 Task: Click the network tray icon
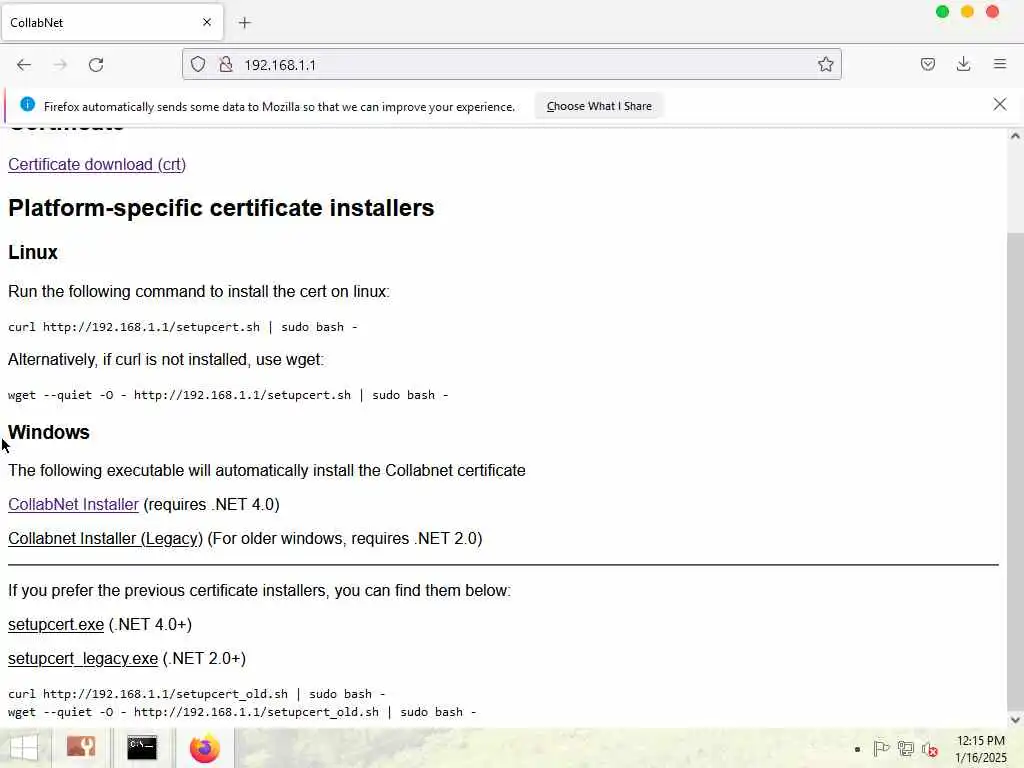pos(906,749)
